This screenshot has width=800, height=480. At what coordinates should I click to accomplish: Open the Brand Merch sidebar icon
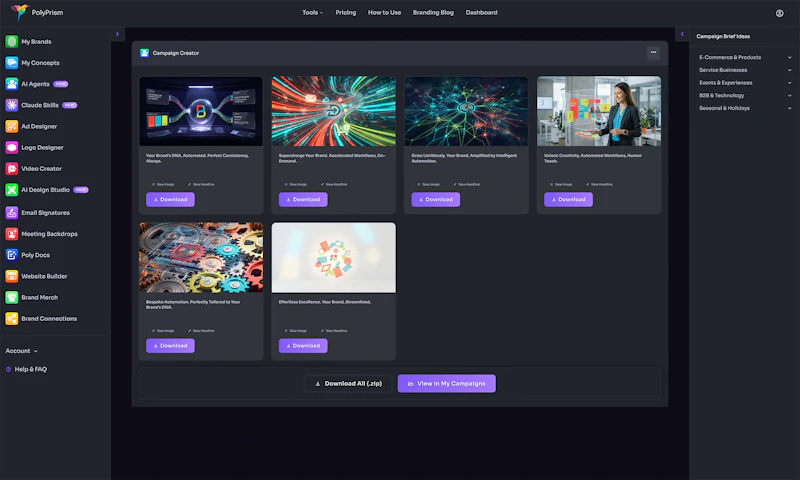coord(11,297)
